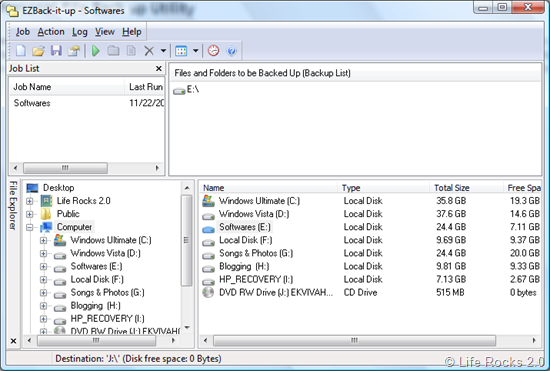This screenshot has height=371, width=550.
Task: Open the View menu
Action: click(x=105, y=32)
